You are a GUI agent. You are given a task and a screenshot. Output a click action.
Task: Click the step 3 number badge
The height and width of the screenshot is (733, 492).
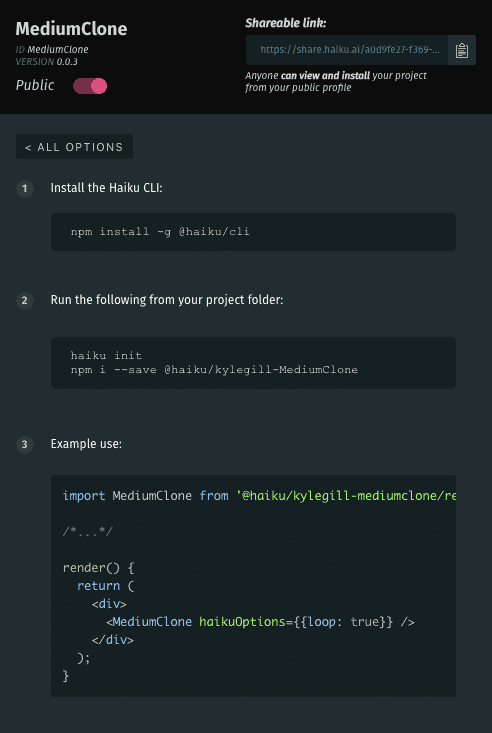pyautogui.click(x=25, y=444)
